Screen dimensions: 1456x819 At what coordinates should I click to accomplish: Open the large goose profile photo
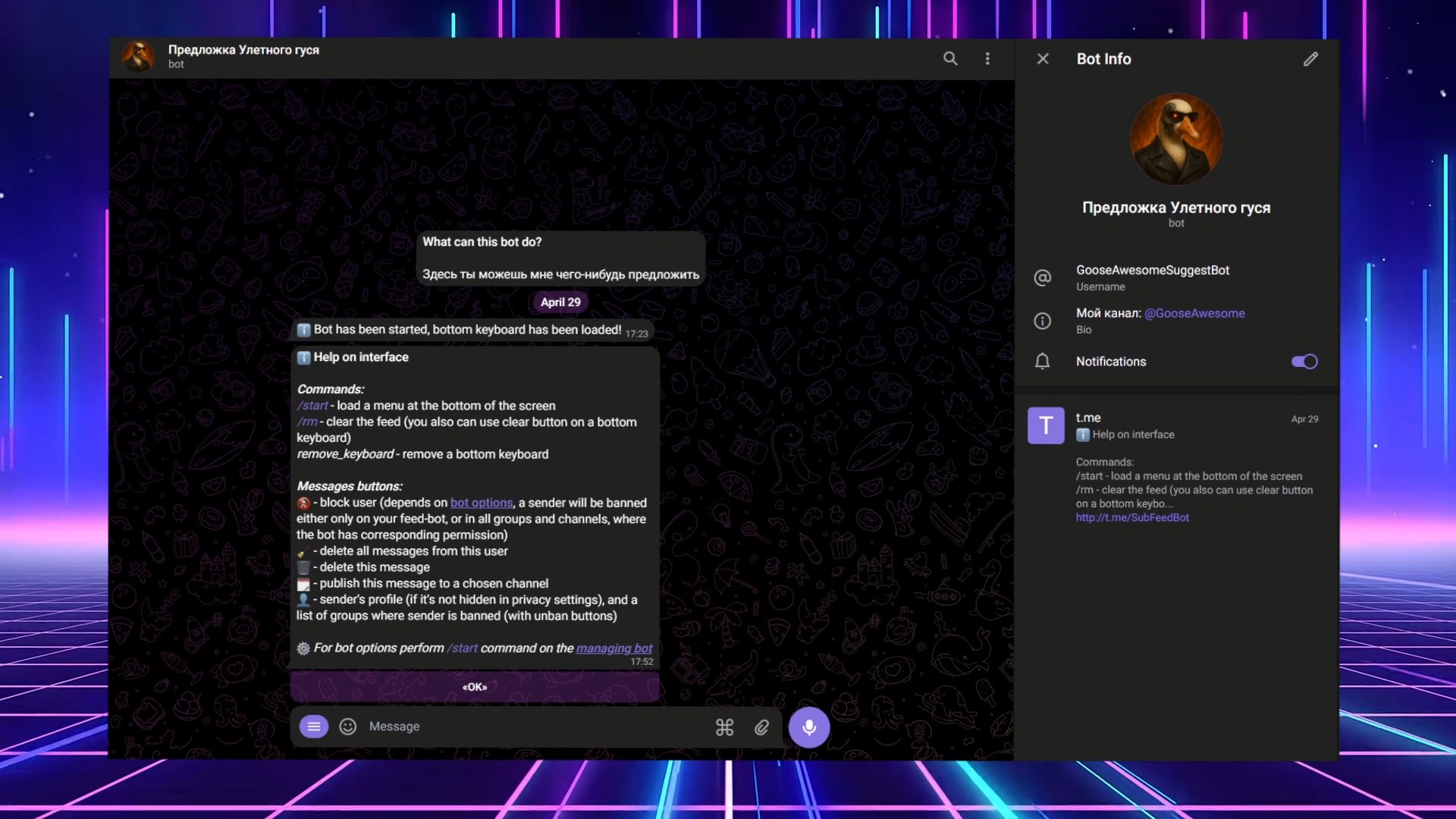click(x=1176, y=139)
